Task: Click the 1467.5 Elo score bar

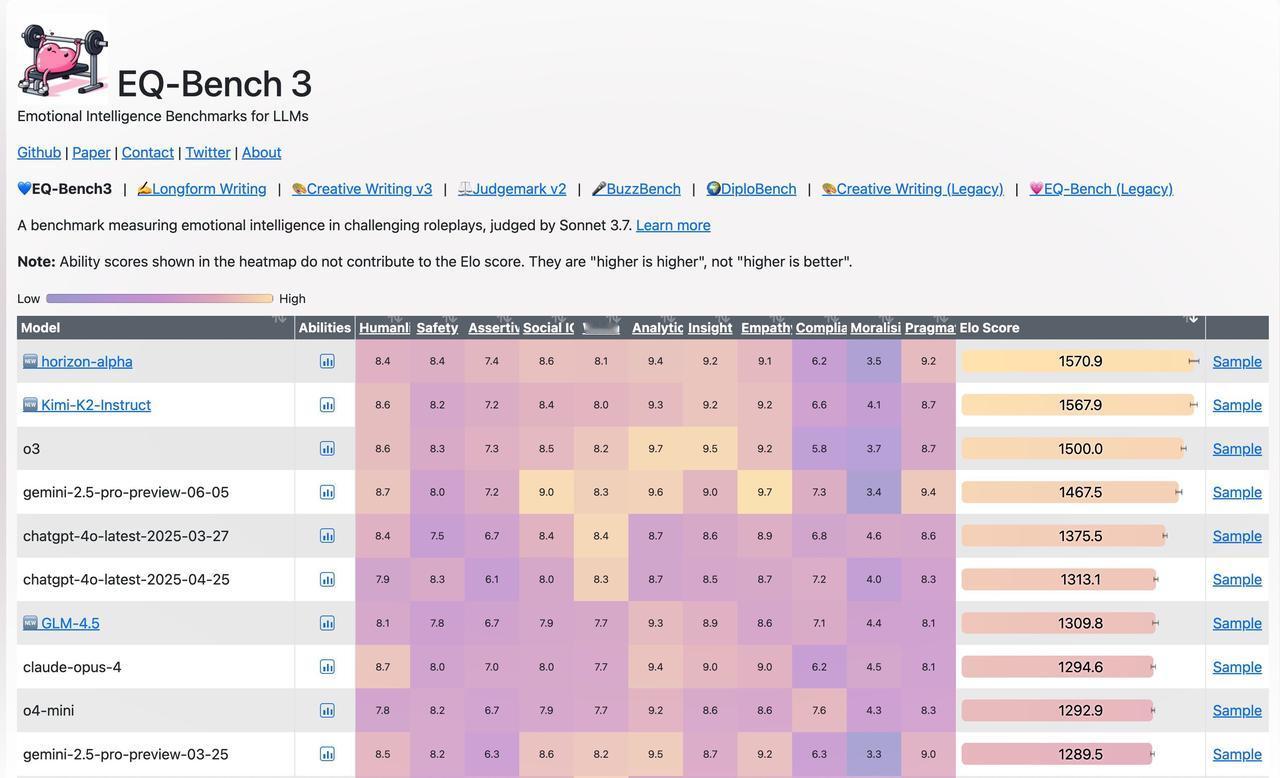Action: coord(1072,492)
